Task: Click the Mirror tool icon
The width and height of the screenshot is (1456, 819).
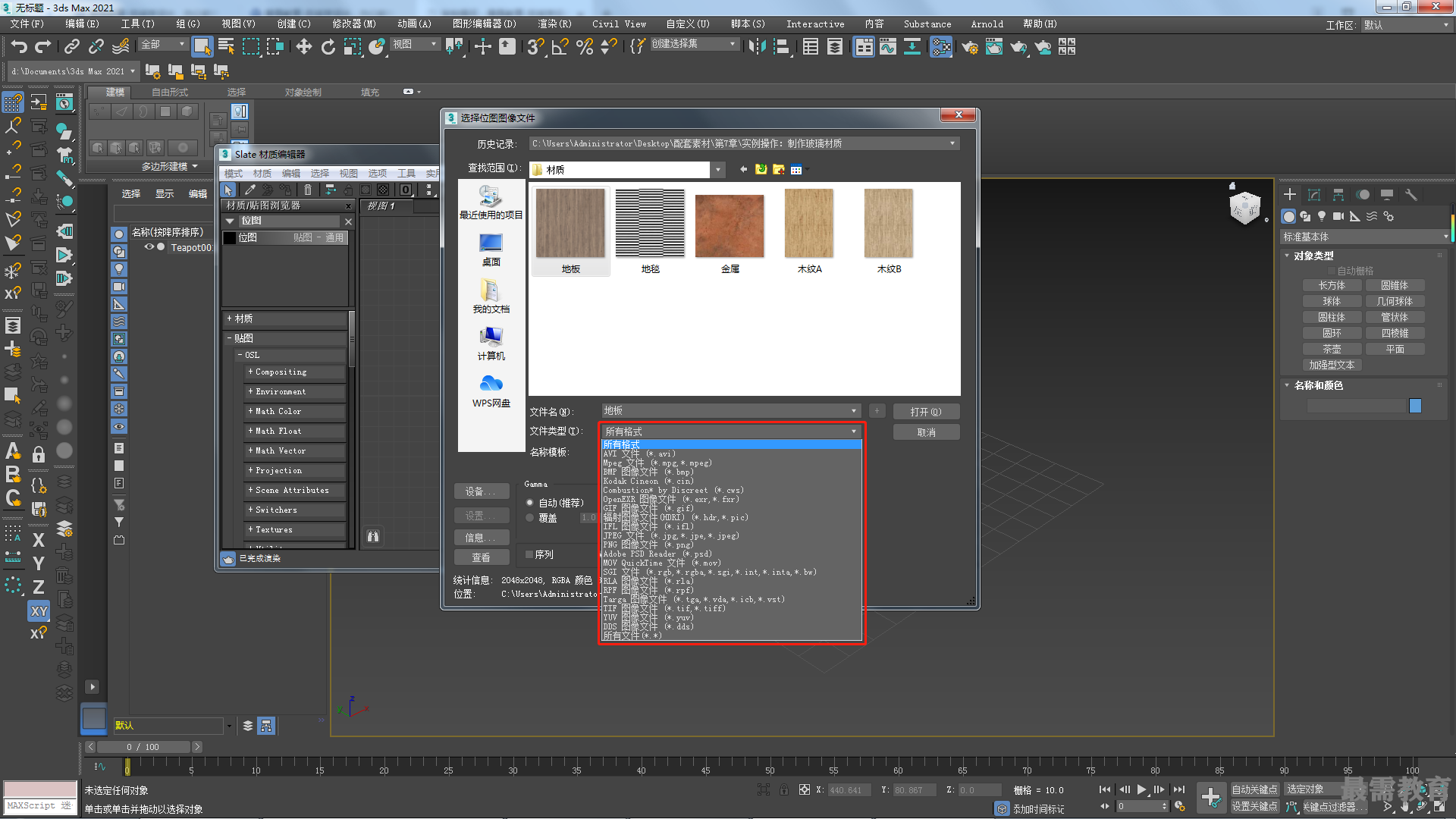Action: (757, 47)
